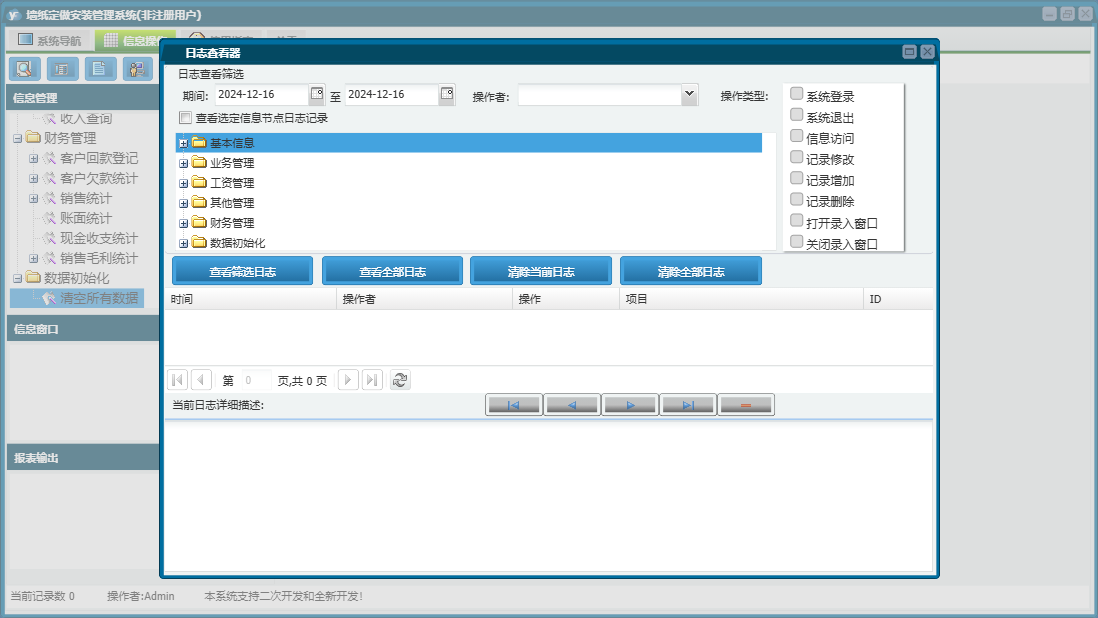Show previous log detail record
The image size is (1098, 618).
[x=571, y=405]
